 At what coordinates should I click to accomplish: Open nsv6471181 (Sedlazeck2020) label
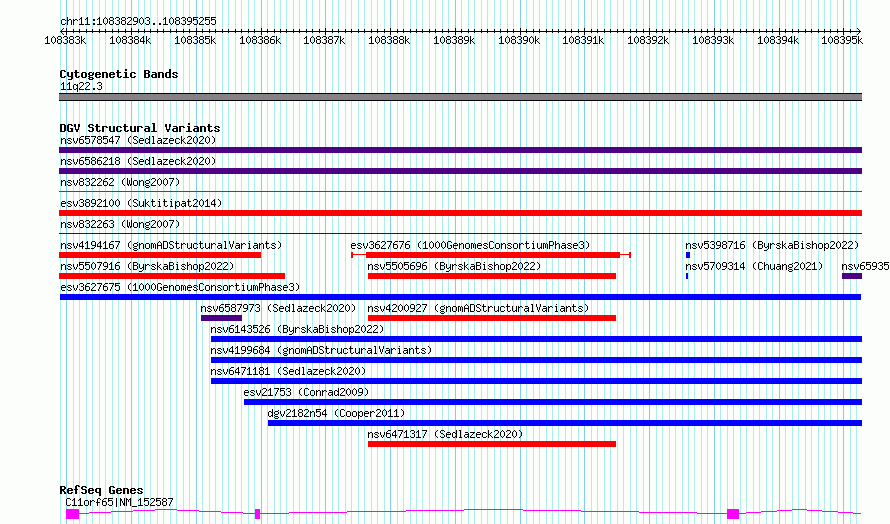click(x=288, y=371)
